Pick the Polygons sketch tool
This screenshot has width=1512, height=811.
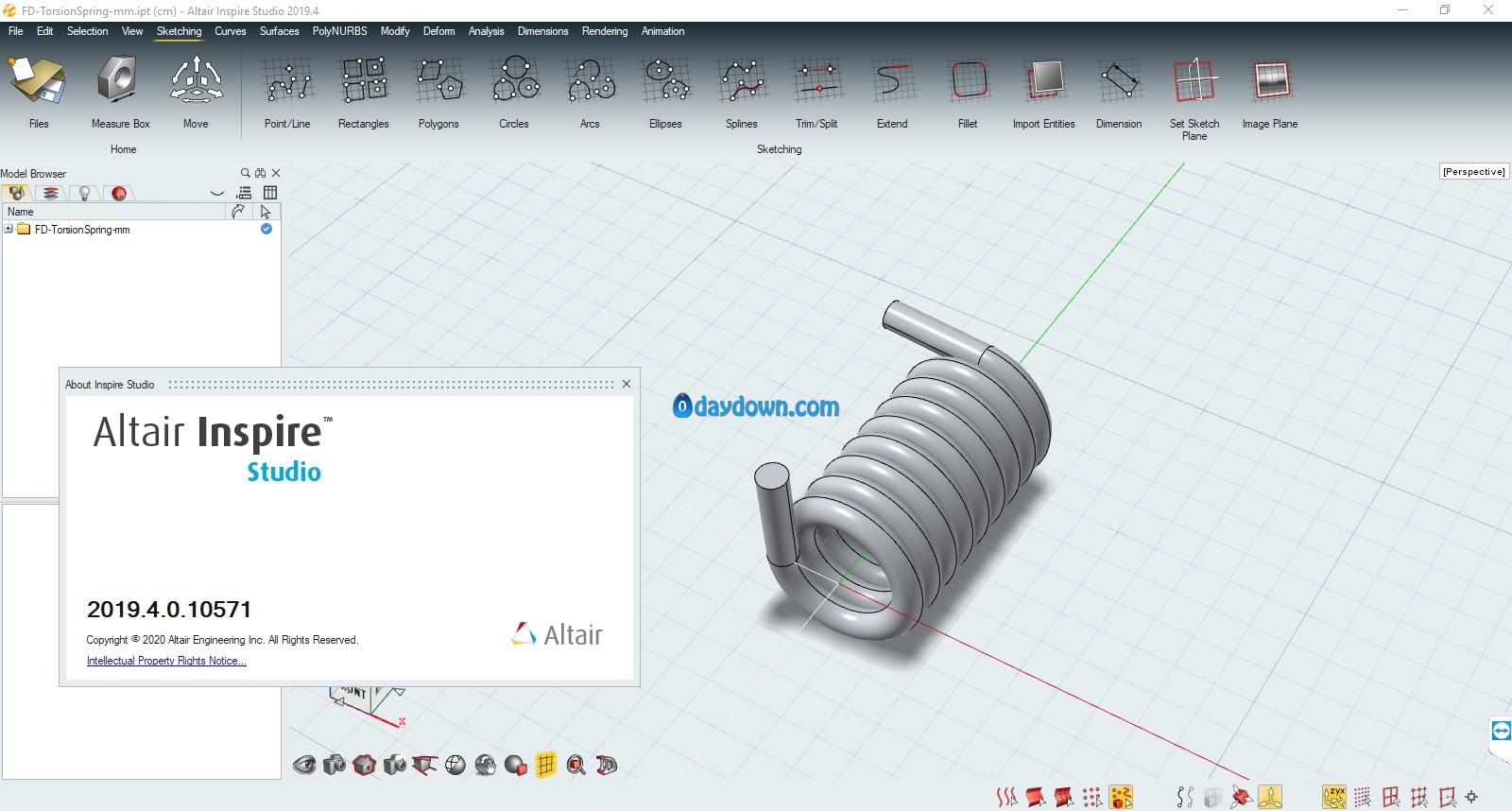pyautogui.click(x=438, y=93)
